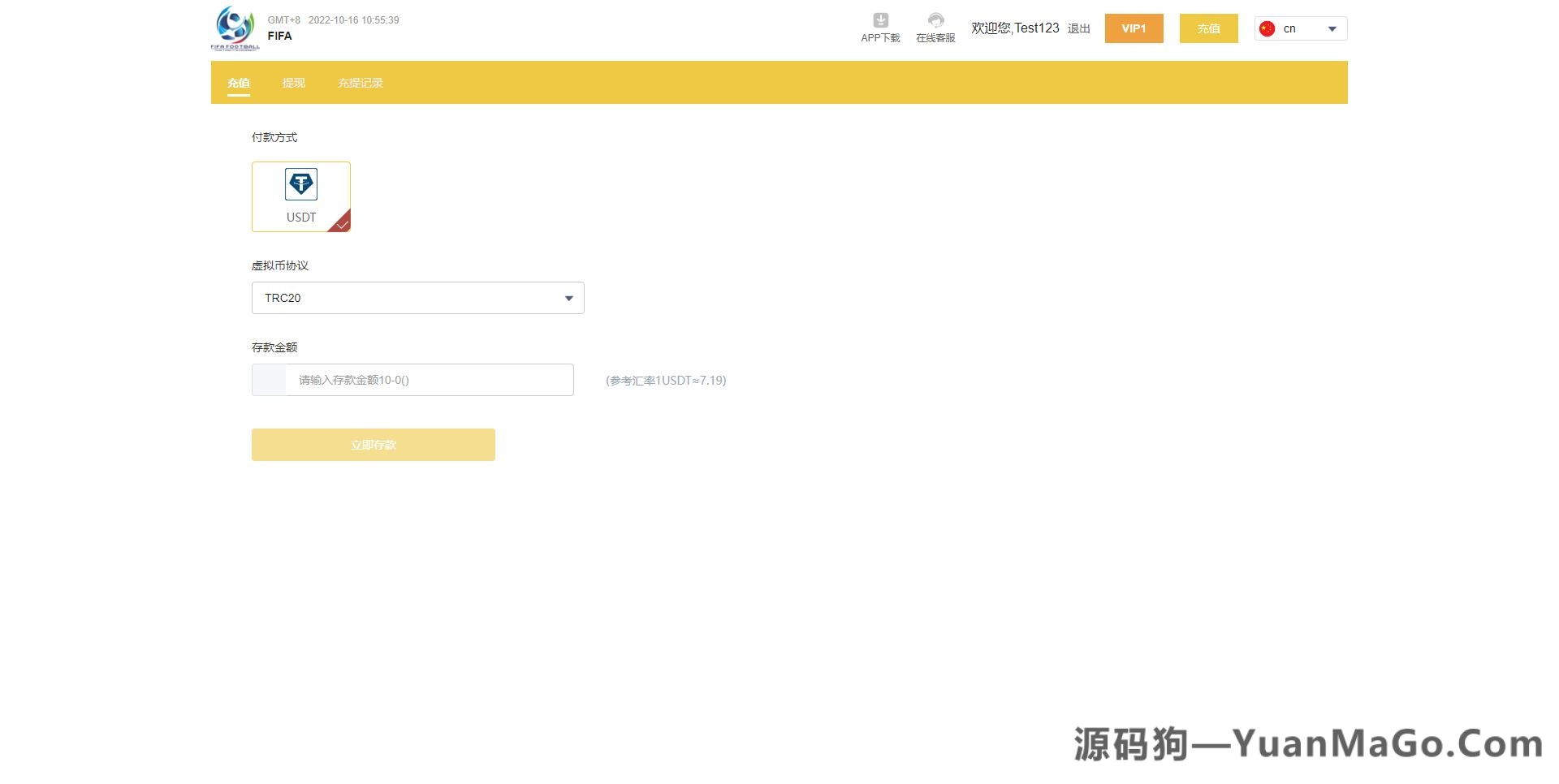Click the yellow 充值 top-right icon button

click(1208, 28)
